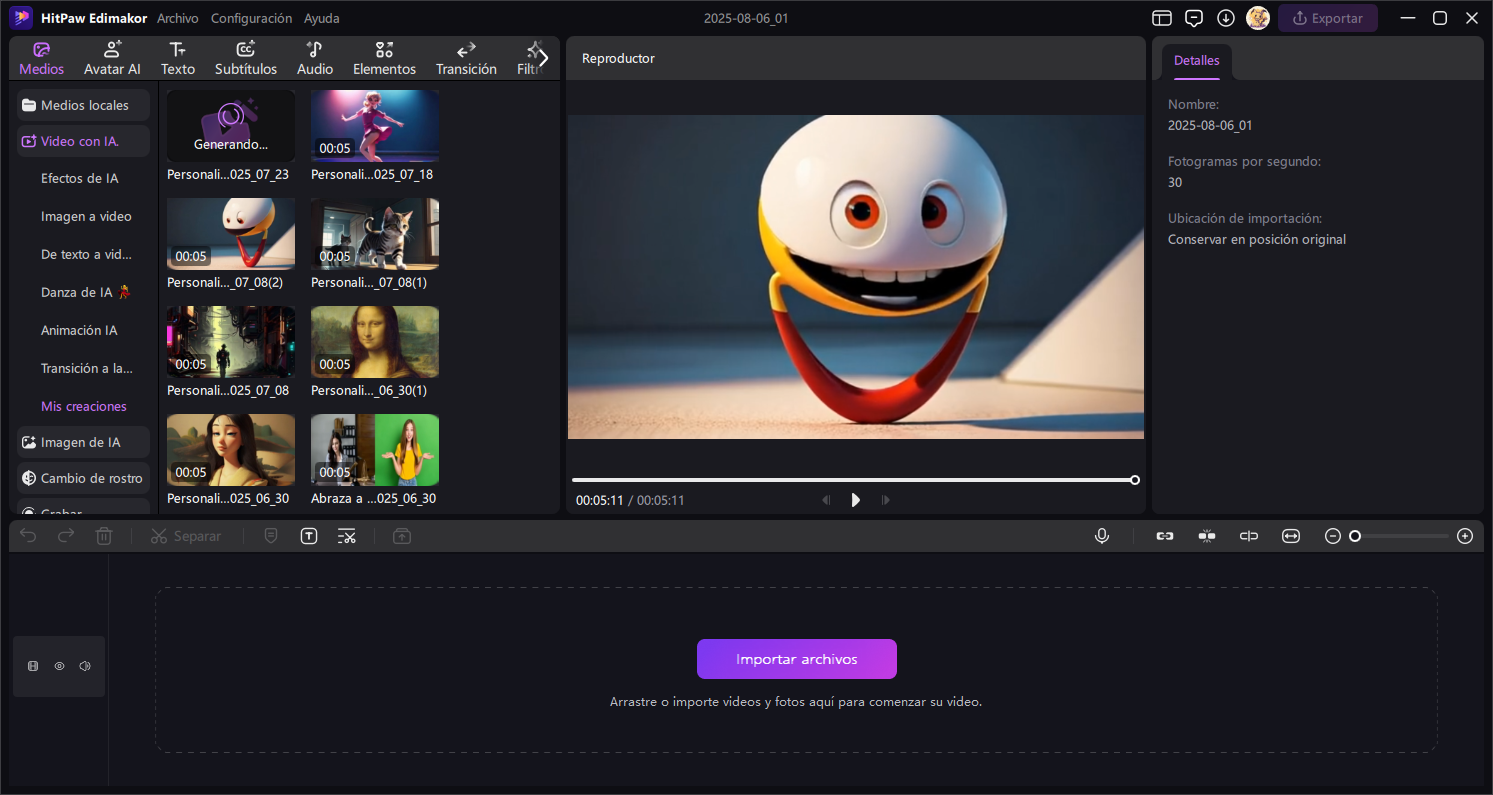Screen dimensions: 1493x795
Task: Select the dancing girl video thumbnail
Action: (375, 126)
